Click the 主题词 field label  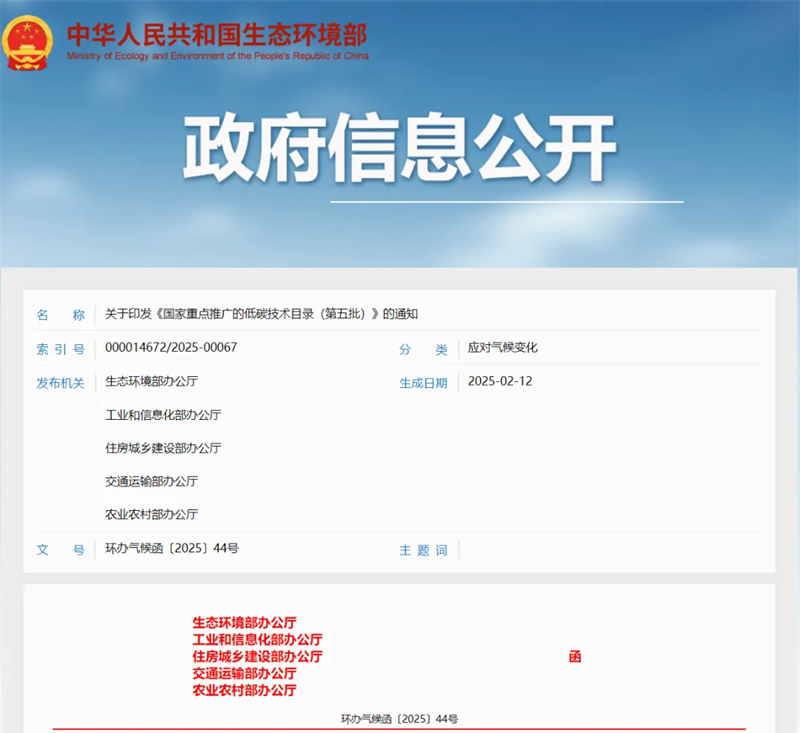click(x=423, y=550)
